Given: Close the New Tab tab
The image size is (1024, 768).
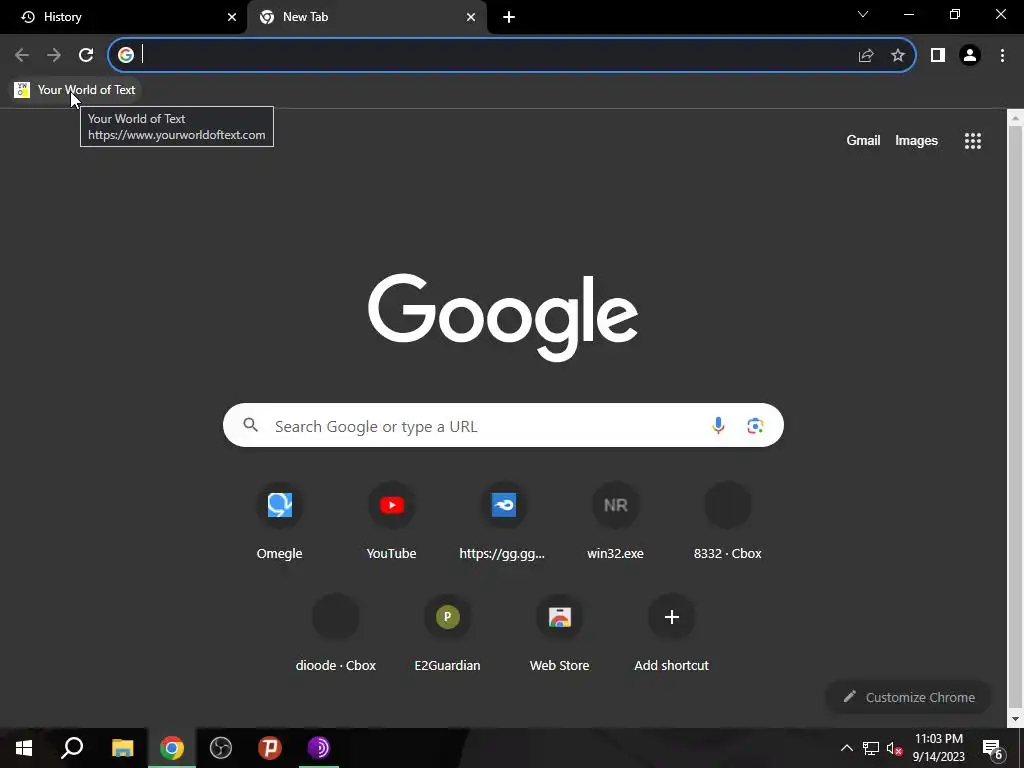Looking at the screenshot, I should point(471,17).
